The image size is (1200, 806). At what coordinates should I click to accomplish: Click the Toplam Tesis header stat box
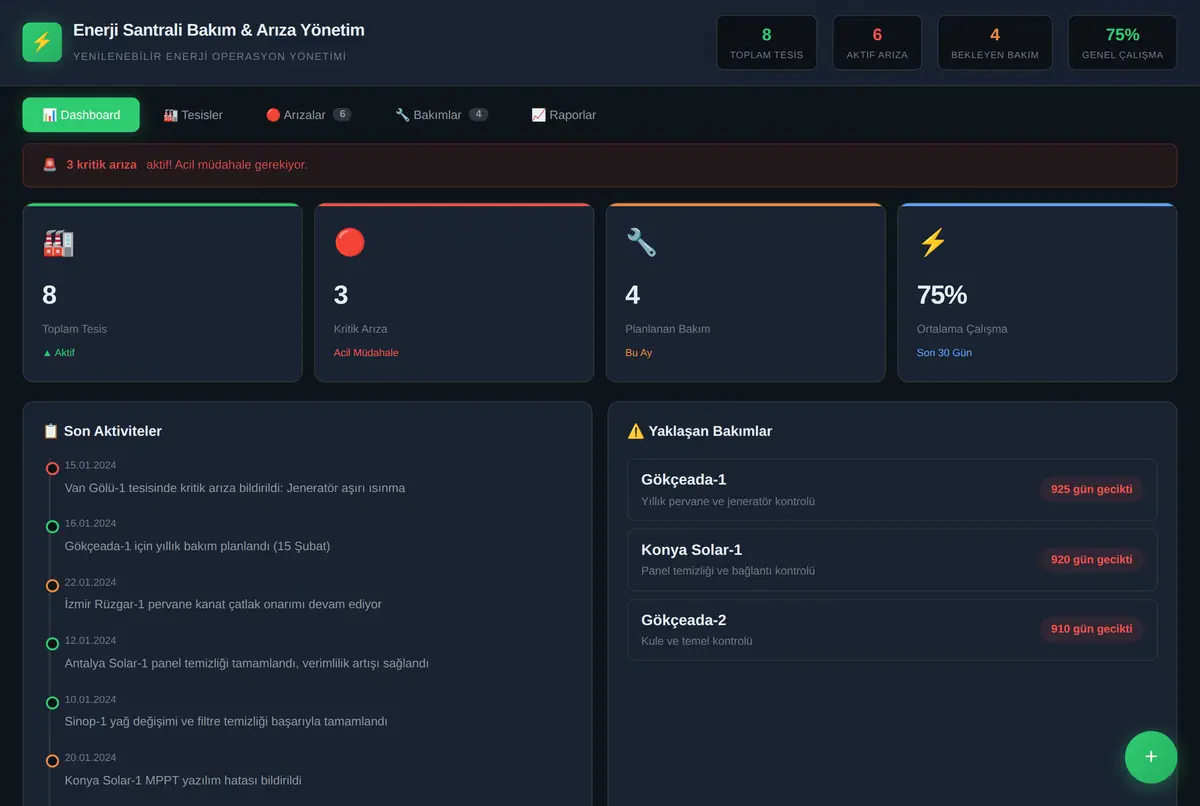767,43
